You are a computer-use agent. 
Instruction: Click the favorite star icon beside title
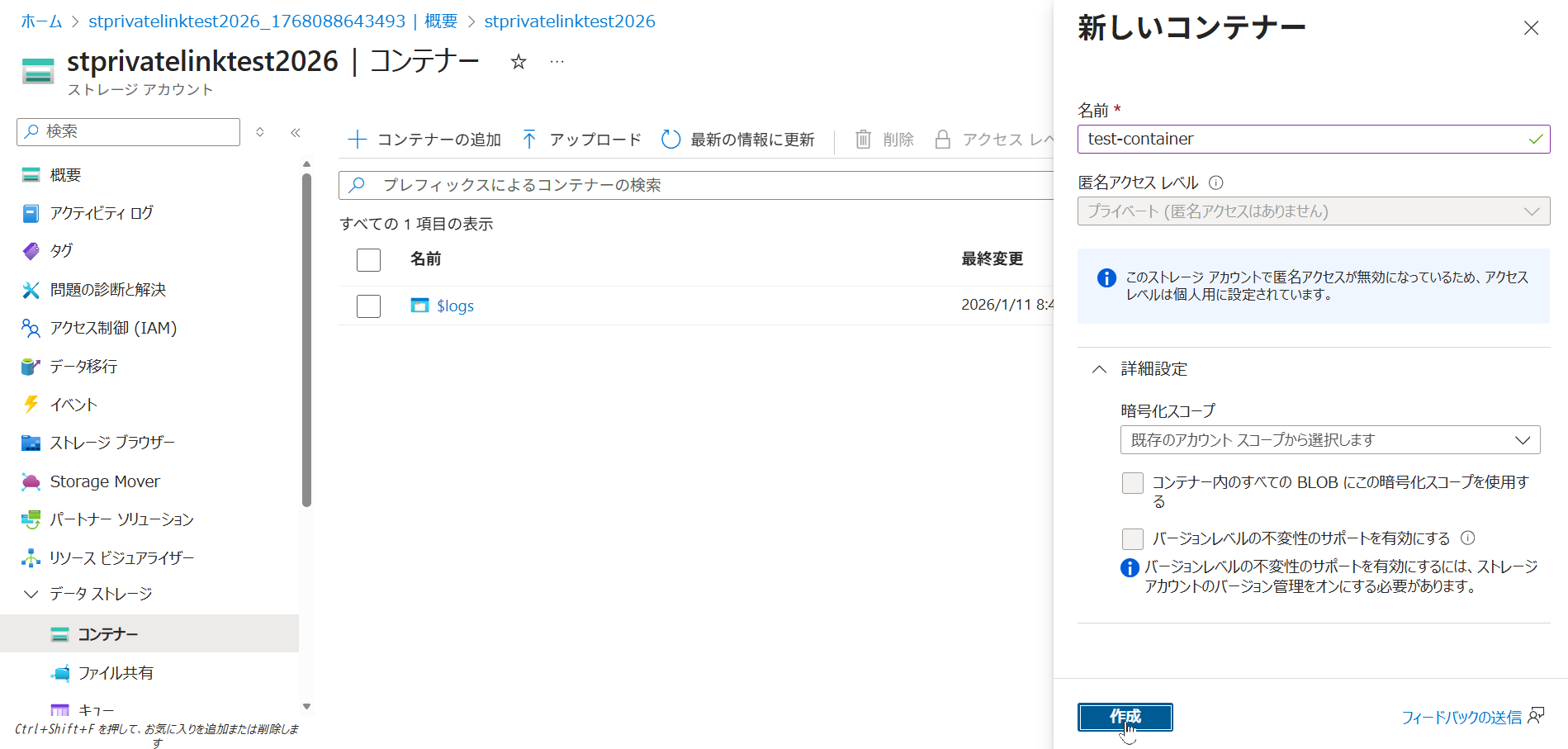pyautogui.click(x=519, y=62)
